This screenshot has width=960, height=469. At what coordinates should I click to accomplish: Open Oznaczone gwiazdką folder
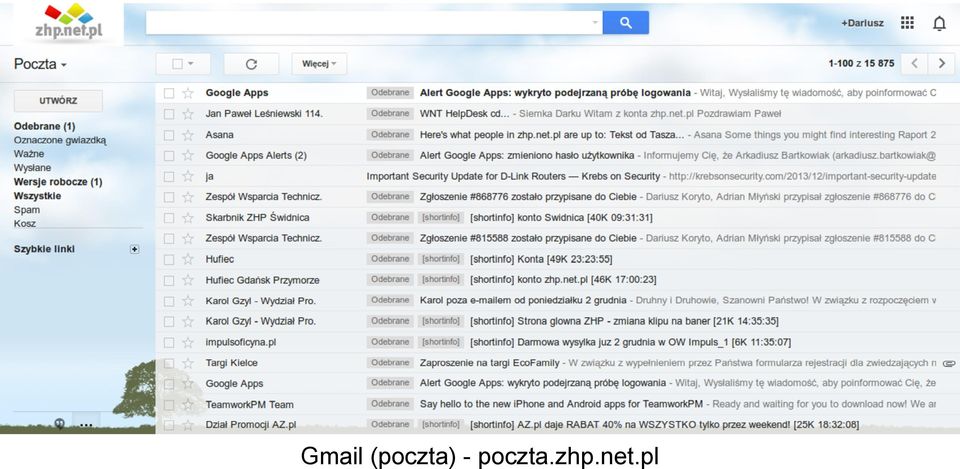coord(60,140)
